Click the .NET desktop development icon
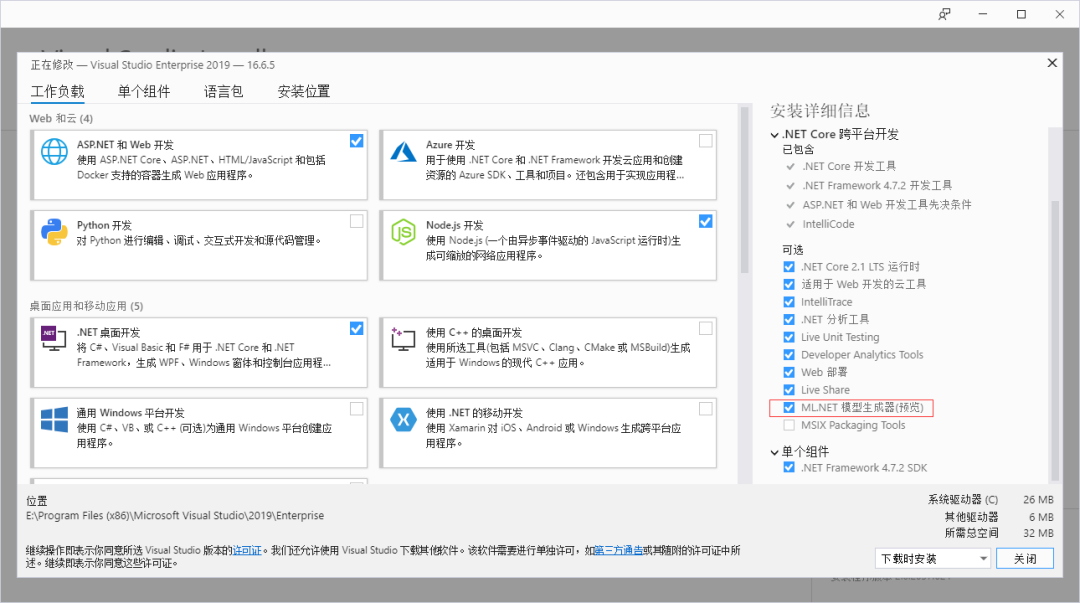This screenshot has height=603, width=1080. tap(54, 338)
